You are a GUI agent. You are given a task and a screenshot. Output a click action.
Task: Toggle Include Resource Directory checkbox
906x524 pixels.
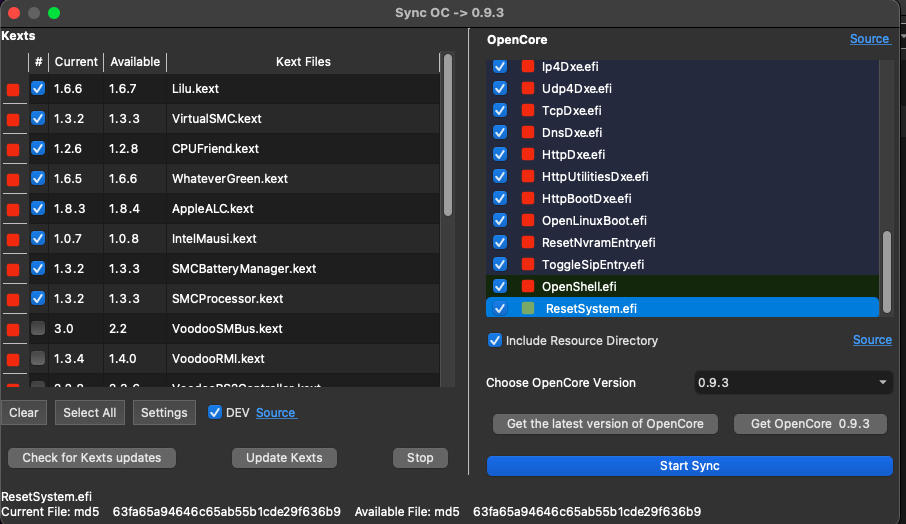495,340
